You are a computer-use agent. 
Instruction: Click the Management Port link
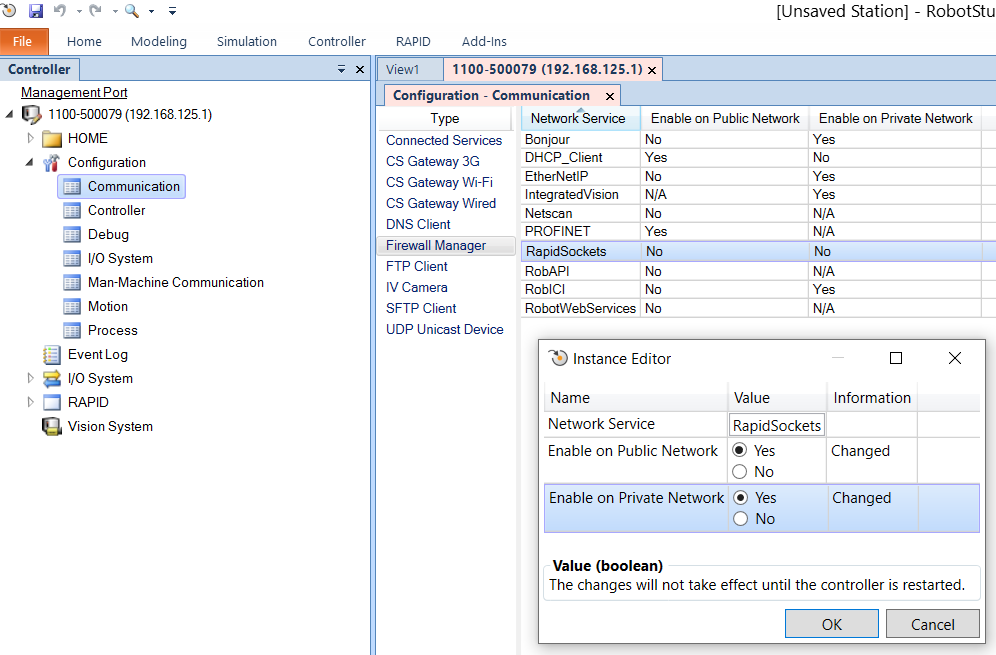pos(74,92)
